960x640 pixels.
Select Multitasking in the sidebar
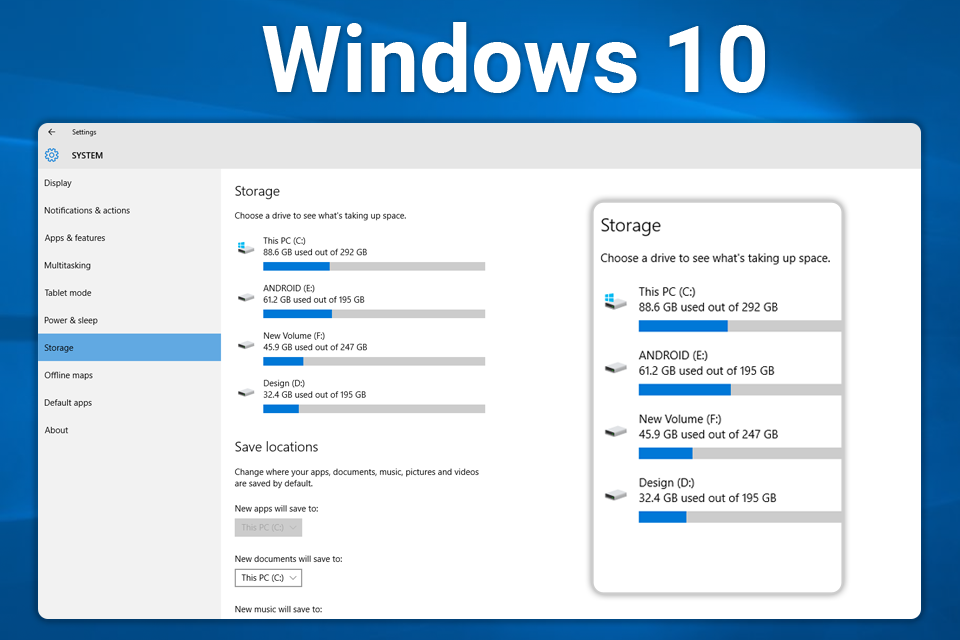point(129,265)
